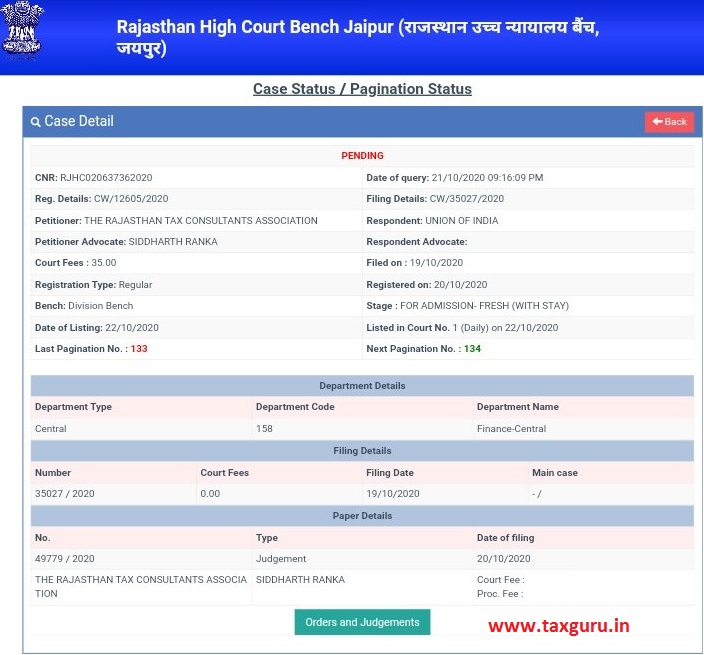Click Court Fee label in Paper Details

[500, 580]
